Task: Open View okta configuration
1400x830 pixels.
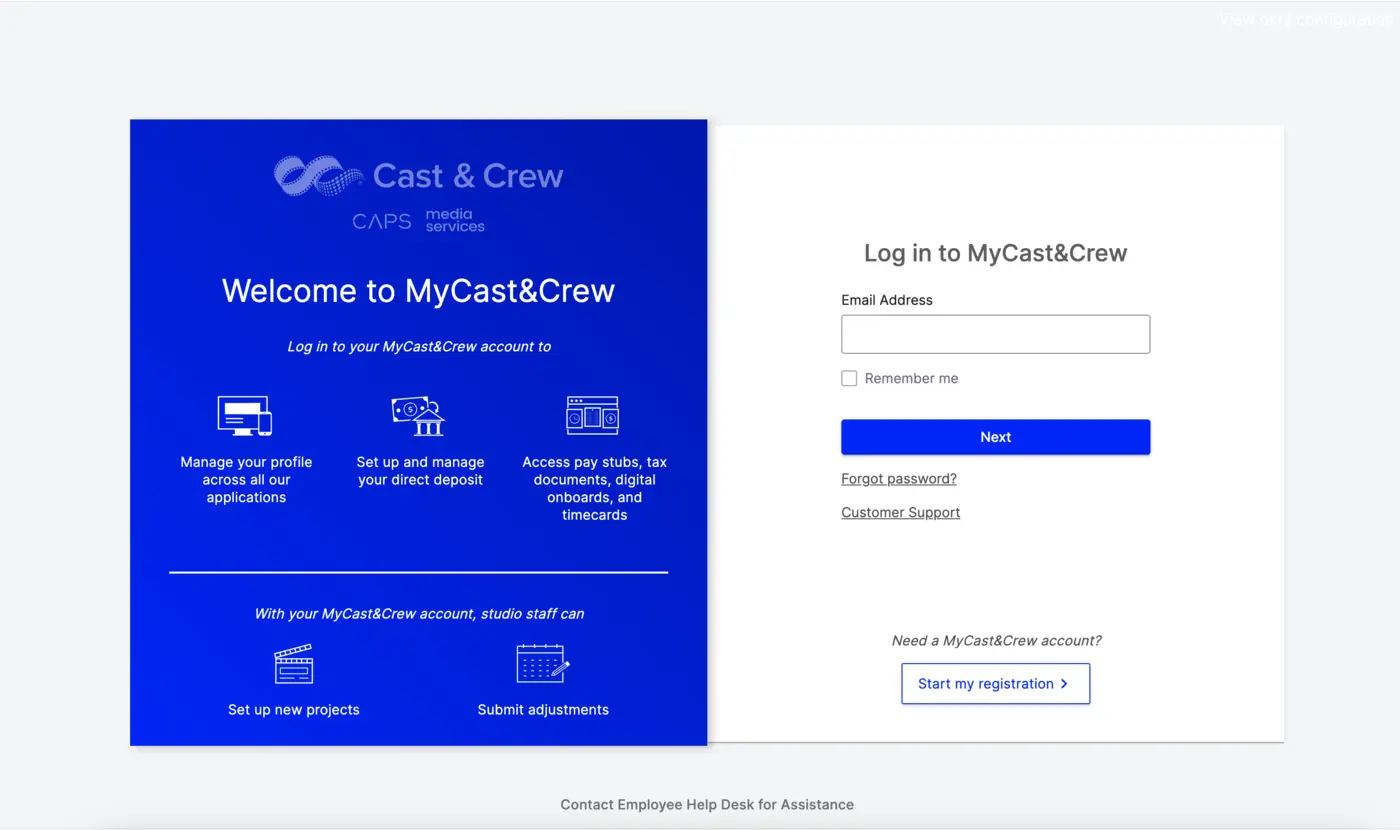Action: click(1305, 18)
